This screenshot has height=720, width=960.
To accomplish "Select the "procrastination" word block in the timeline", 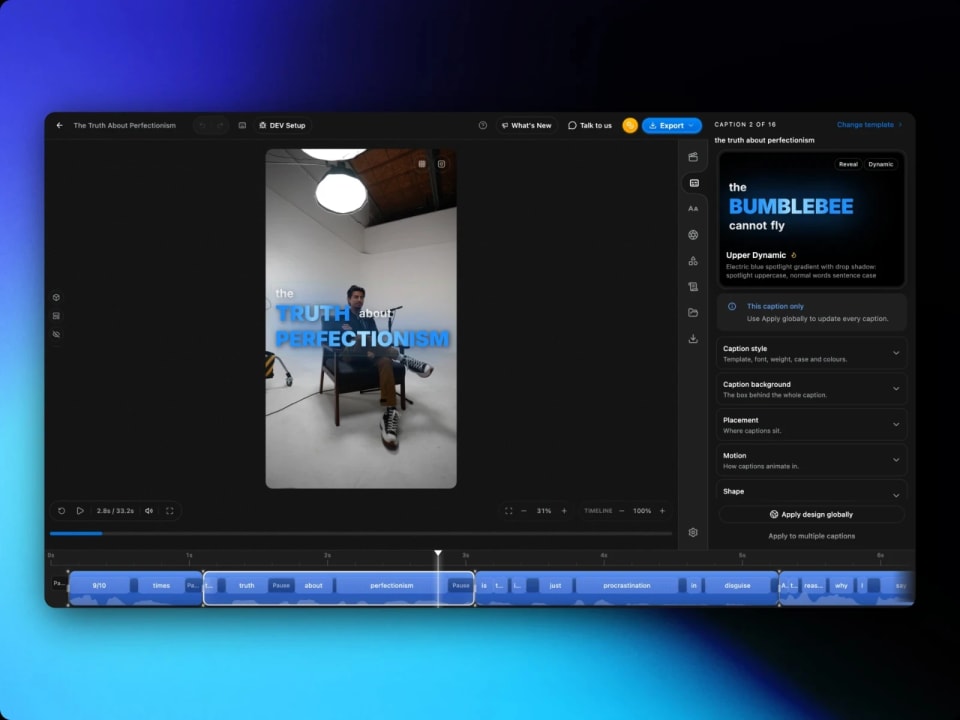I will 627,586.
